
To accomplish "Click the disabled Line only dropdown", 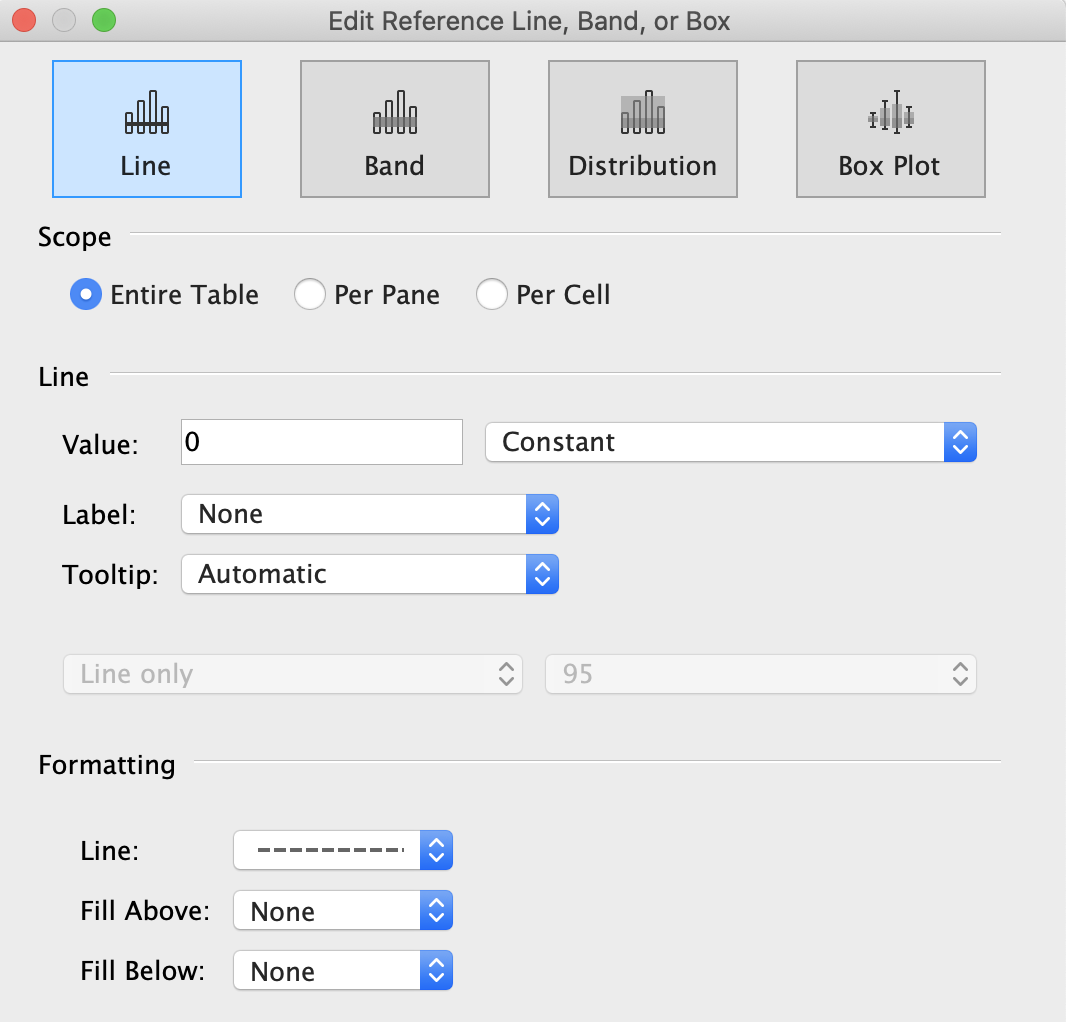I will [292, 674].
